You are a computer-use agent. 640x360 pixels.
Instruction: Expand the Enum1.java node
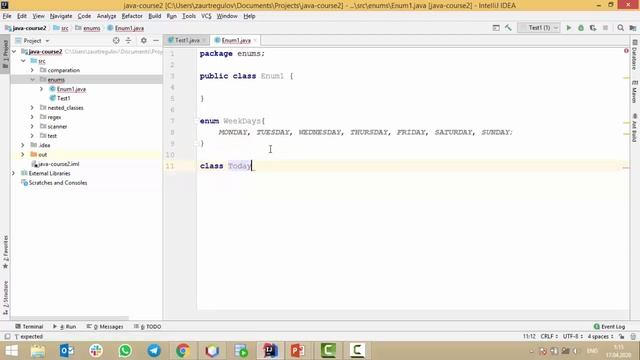pyautogui.click(x=42, y=89)
